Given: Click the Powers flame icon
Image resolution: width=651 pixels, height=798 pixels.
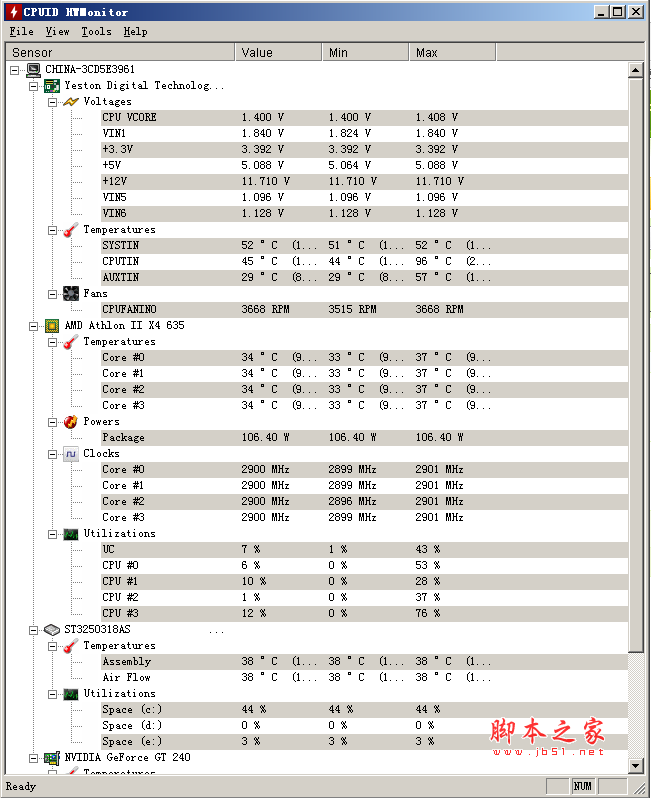Looking at the screenshot, I should [71, 422].
